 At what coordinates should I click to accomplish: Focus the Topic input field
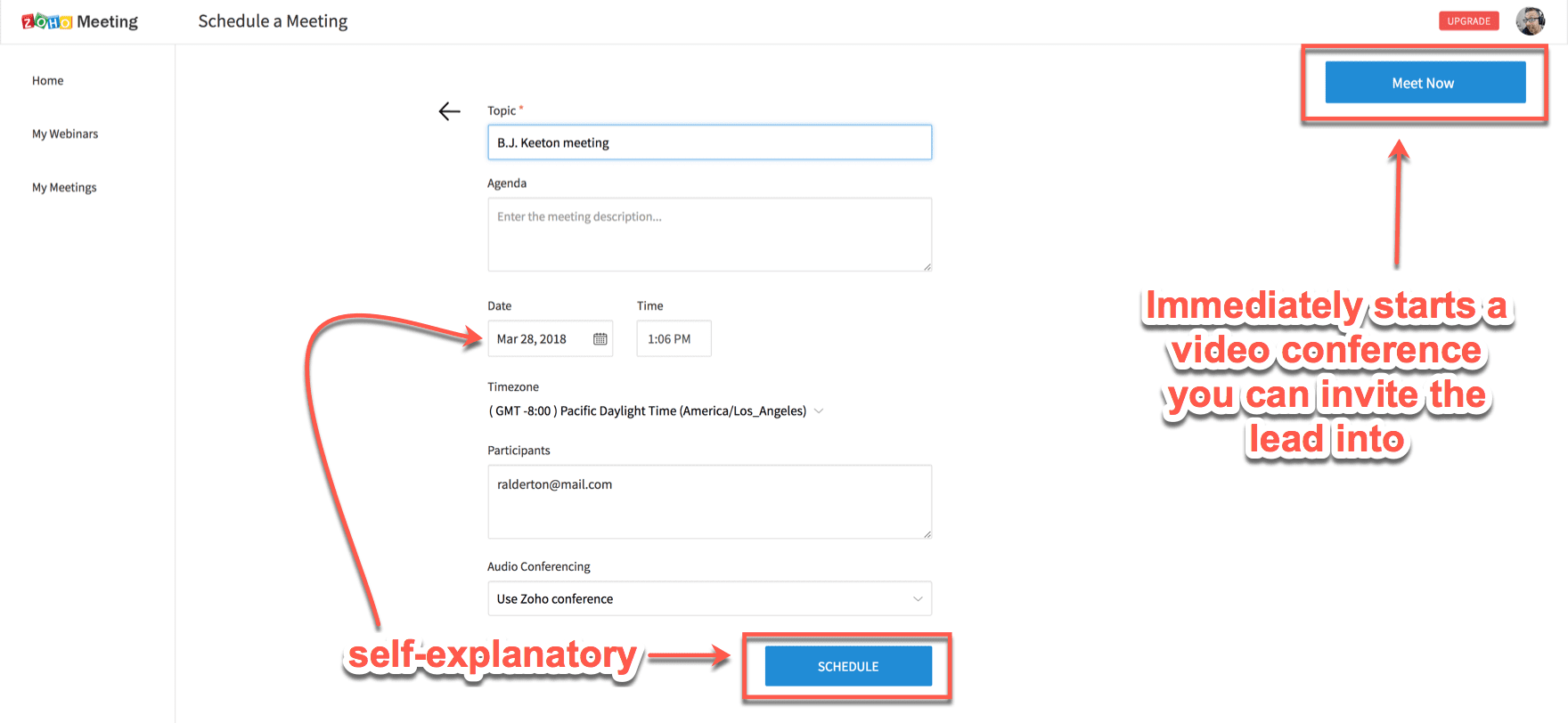pos(709,142)
